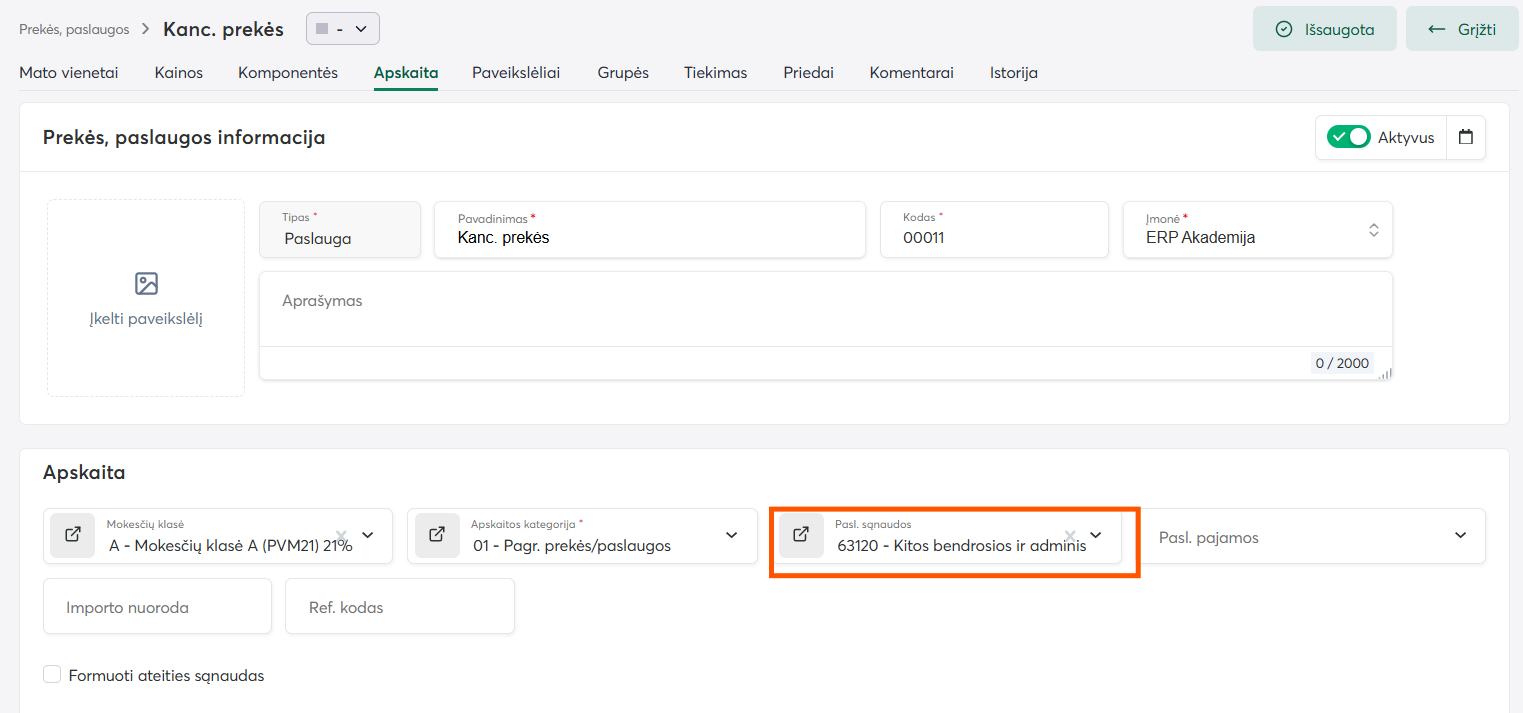Image resolution: width=1523 pixels, height=713 pixels.
Task: Open the Komentarai tab
Action: [912, 73]
